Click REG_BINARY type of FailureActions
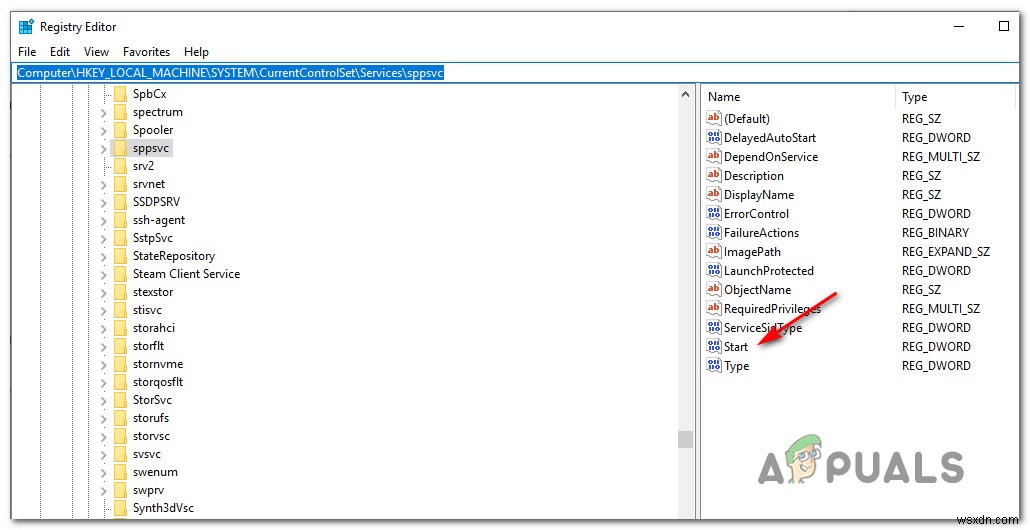Image resolution: width=1030 pixels, height=530 pixels. click(x=935, y=232)
